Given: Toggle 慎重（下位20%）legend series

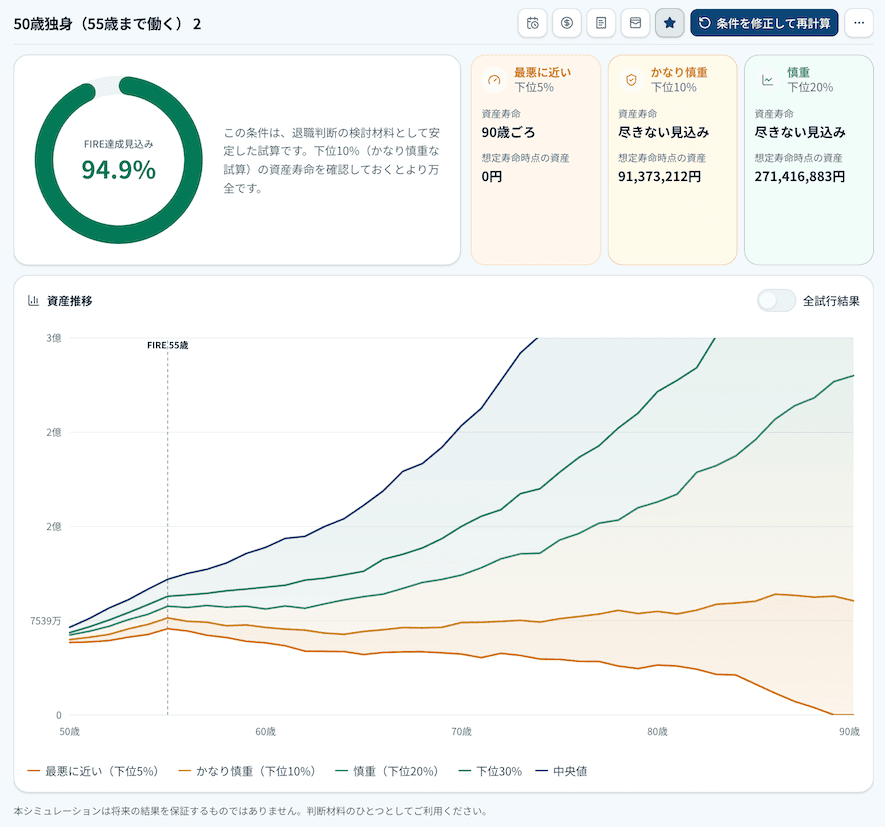Looking at the screenshot, I should coord(387,771).
